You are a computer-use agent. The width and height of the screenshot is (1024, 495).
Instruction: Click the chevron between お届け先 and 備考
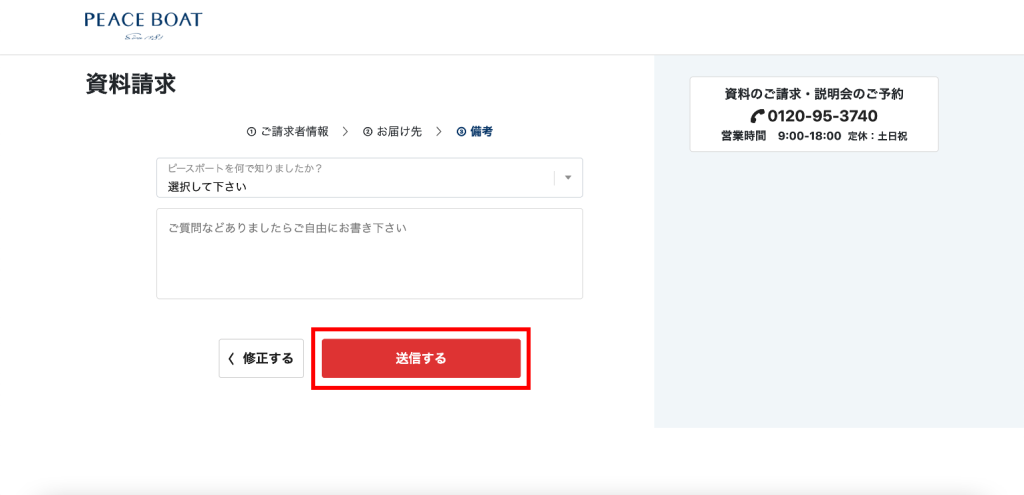point(439,131)
